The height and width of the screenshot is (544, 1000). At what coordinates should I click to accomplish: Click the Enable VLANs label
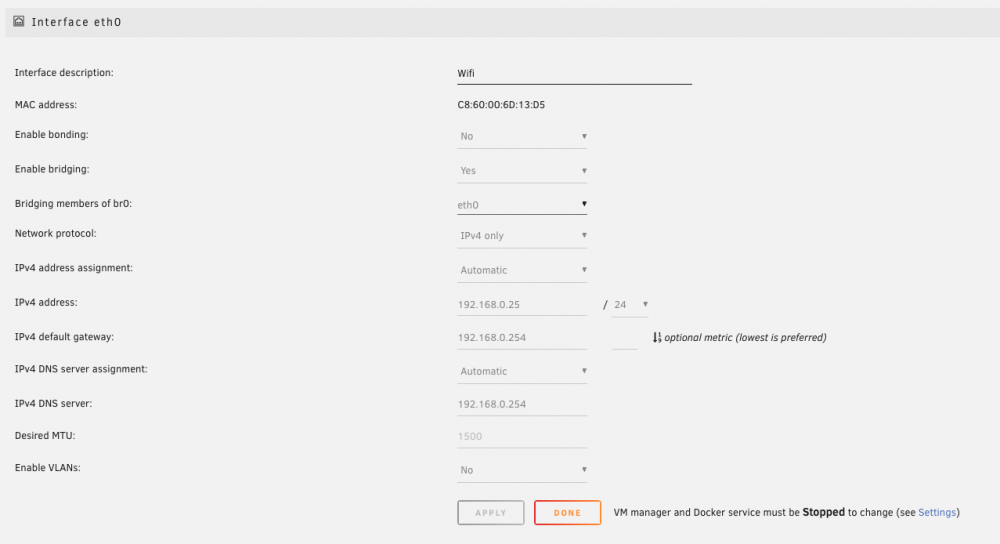[48, 467]
